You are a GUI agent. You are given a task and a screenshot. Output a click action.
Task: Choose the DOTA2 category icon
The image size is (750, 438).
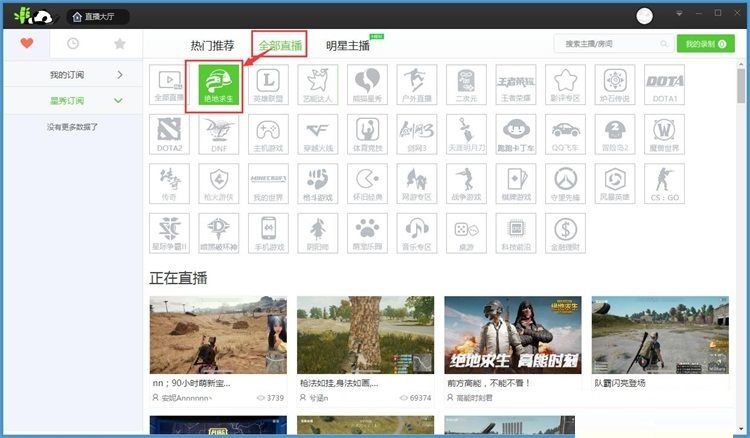[168, 134]
